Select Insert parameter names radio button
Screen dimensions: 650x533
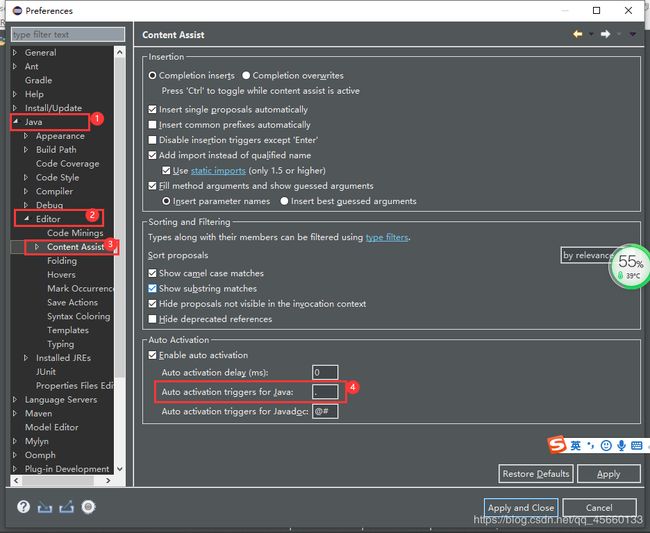tap(166, 201)
